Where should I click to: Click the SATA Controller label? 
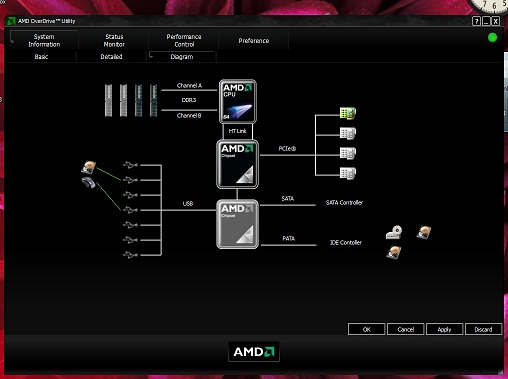pos(344,203)
